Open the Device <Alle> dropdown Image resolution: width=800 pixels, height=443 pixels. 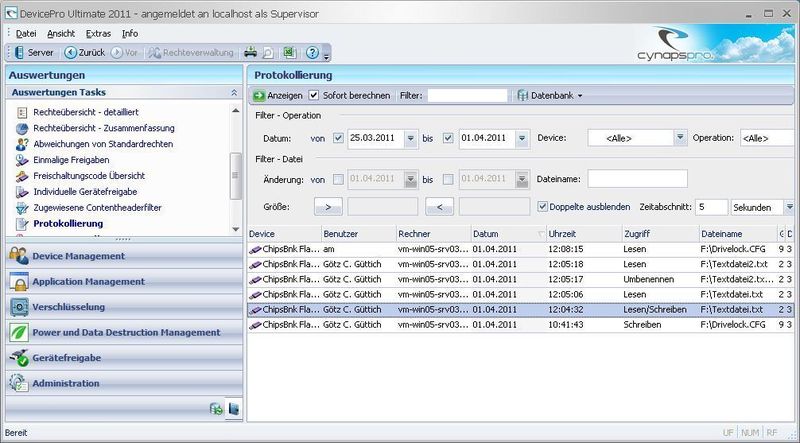680,138
